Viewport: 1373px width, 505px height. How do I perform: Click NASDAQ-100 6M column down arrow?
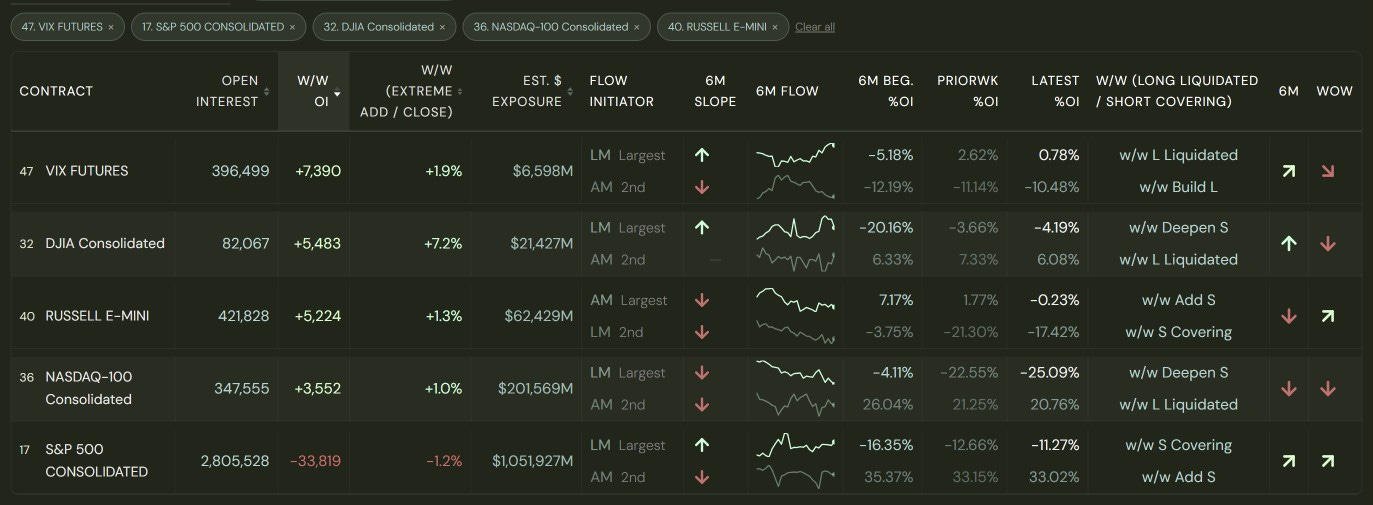pos(1289,389)
